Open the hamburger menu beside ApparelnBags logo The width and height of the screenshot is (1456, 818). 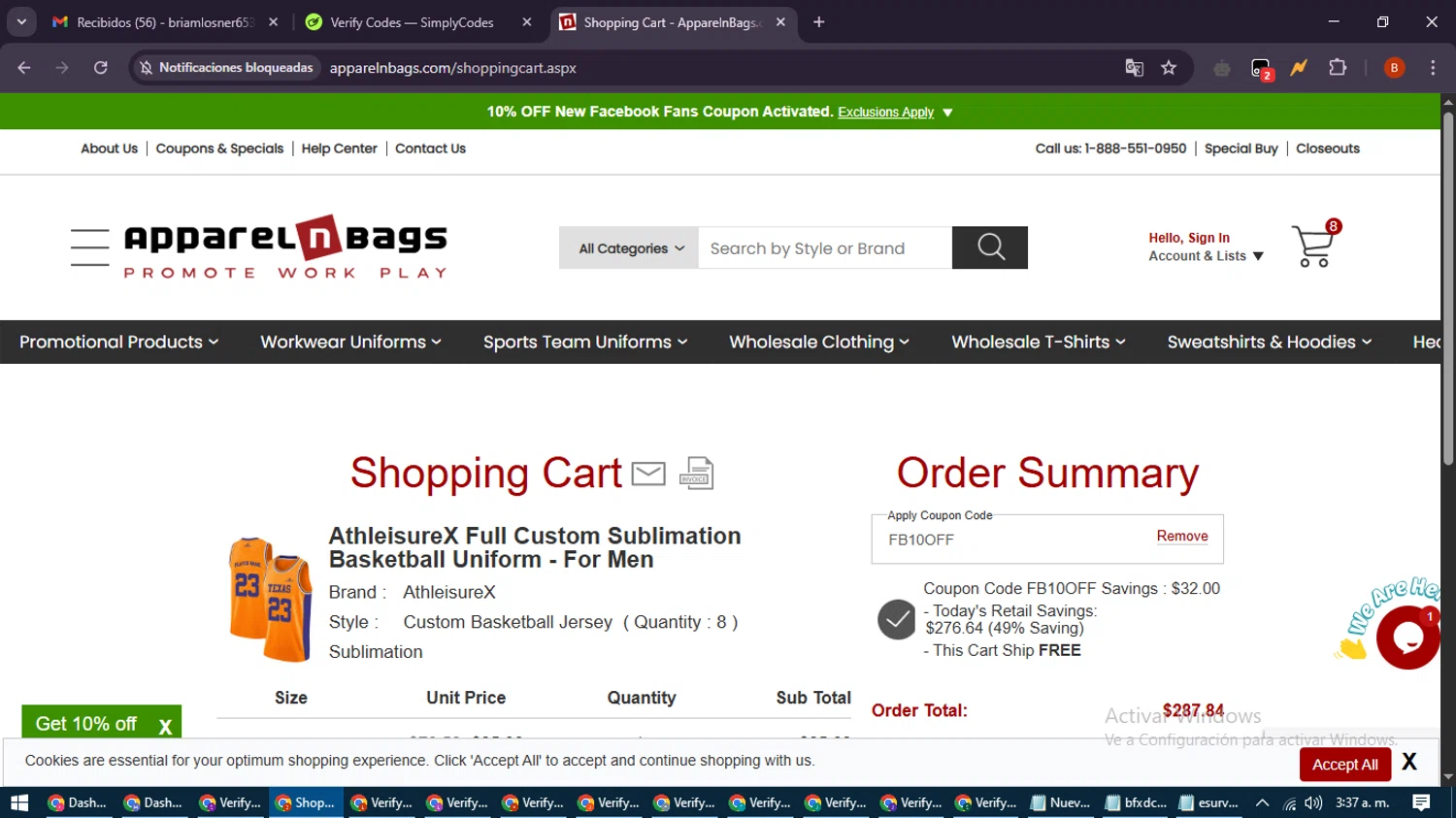(x=89, y=247)
